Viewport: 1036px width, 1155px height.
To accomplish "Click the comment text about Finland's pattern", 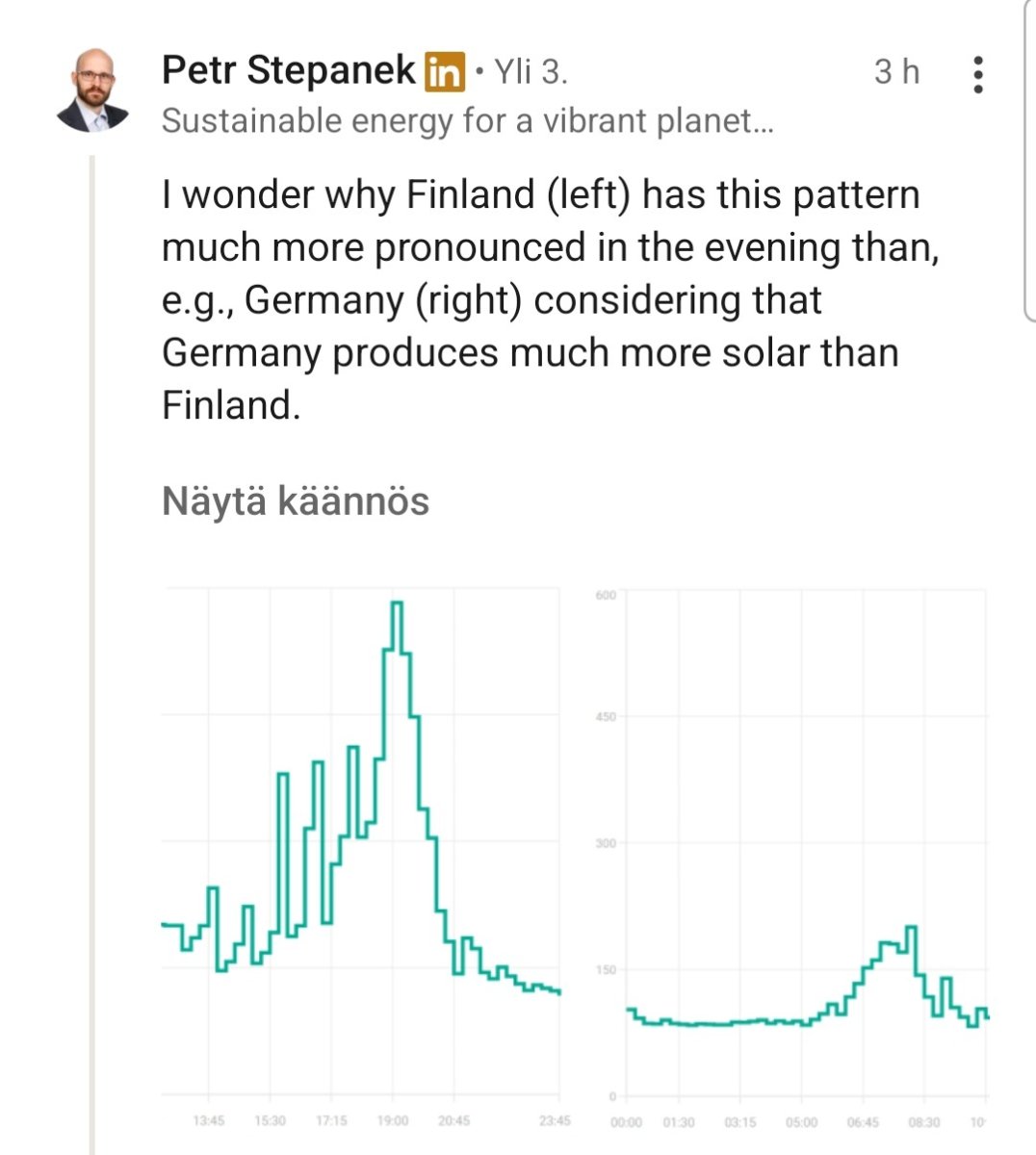I will 539,299.
